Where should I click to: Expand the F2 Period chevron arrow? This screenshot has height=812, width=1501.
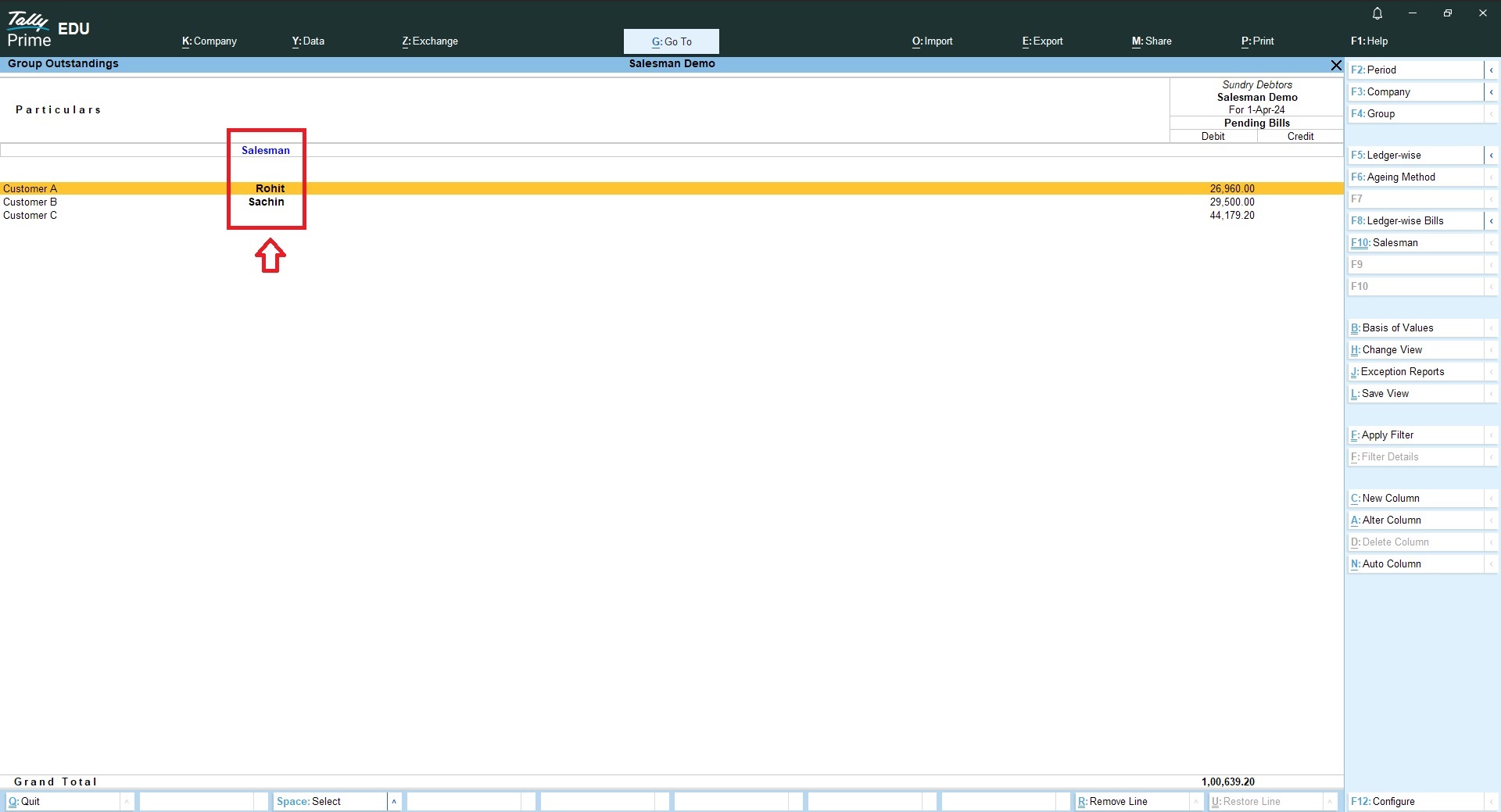pos(1491,70)
